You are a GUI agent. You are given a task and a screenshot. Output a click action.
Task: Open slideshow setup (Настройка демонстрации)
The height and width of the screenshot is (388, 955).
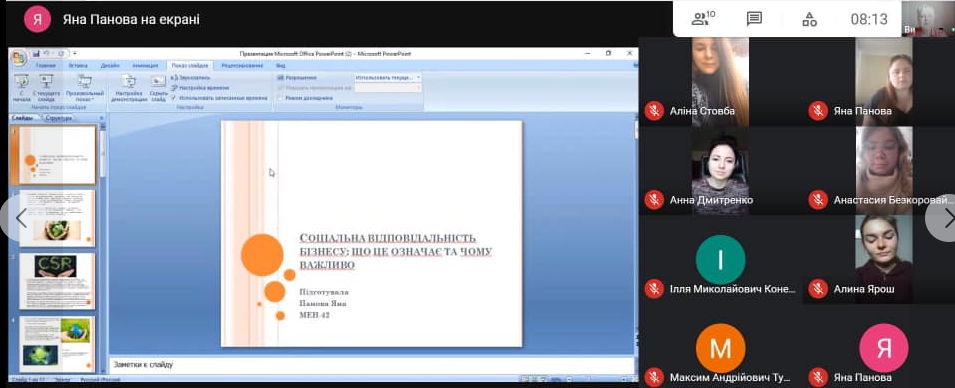tap(129, 89)
